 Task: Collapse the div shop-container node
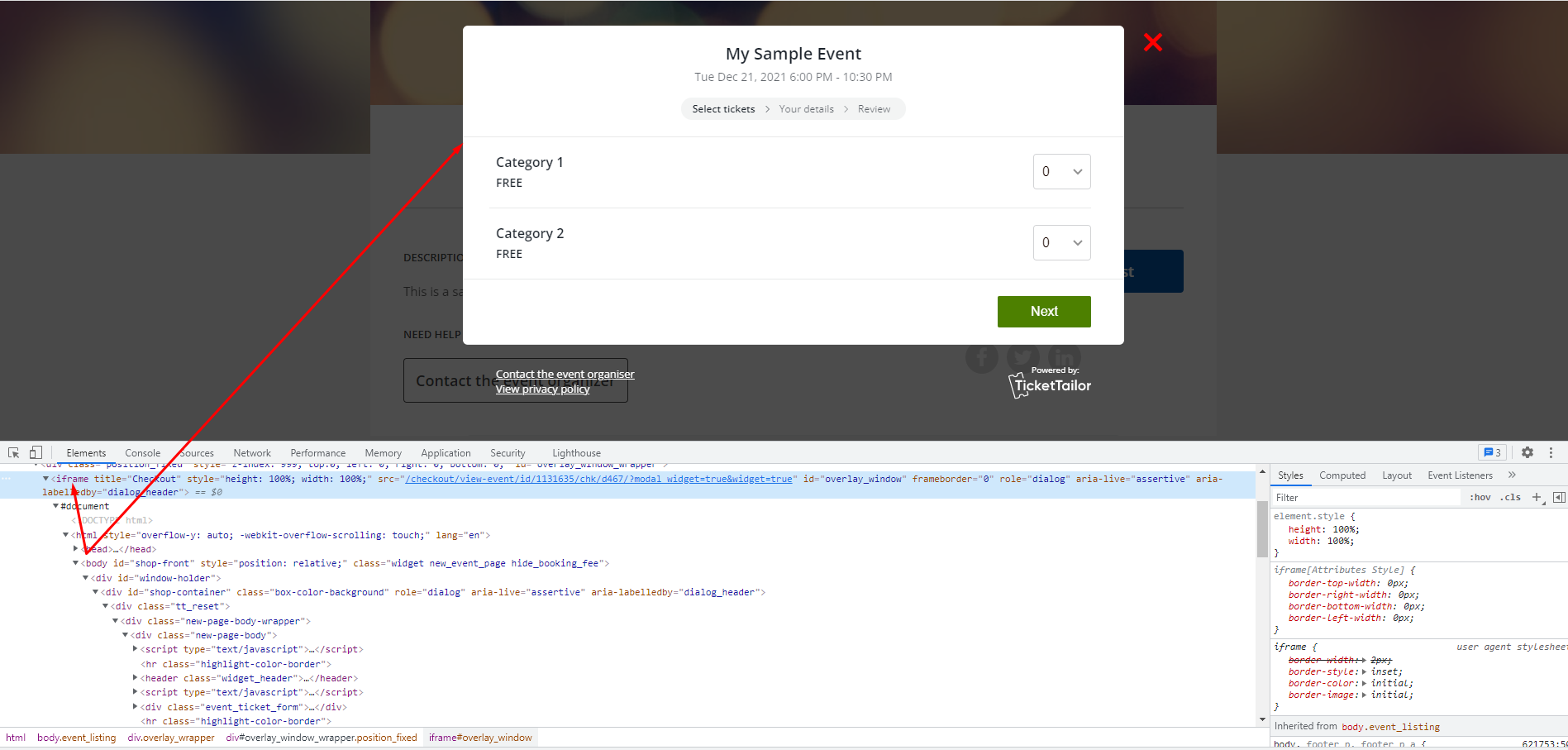(x=95, y=592)
